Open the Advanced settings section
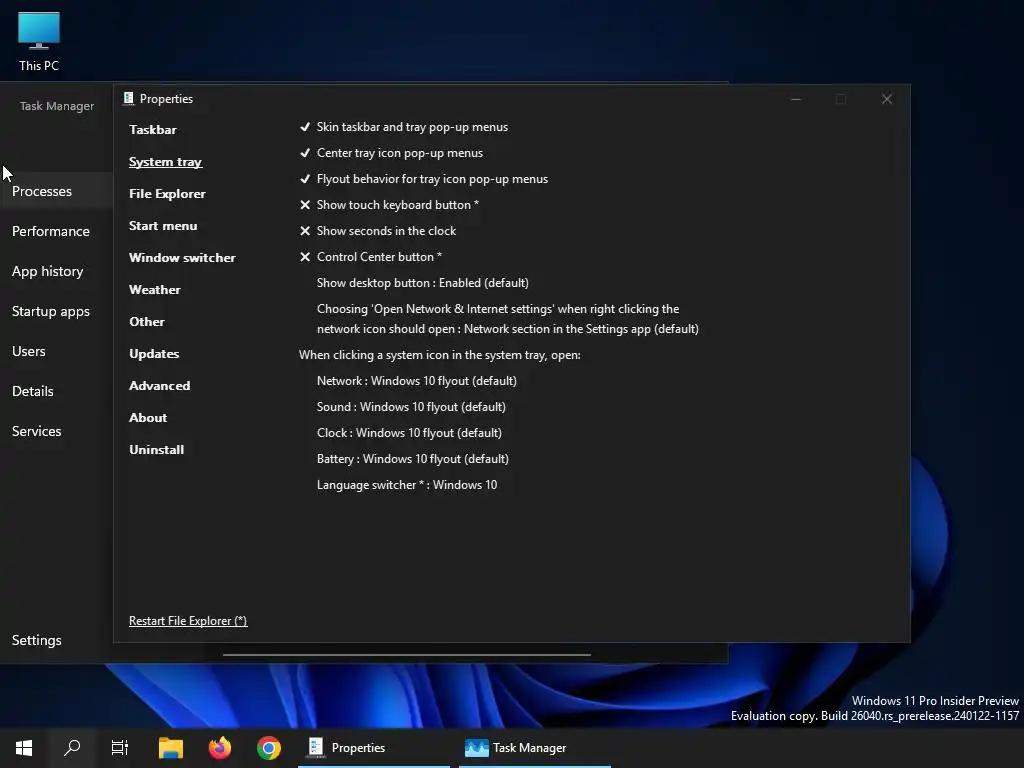Screen dimensions: 1024x768 coord(159,386)
